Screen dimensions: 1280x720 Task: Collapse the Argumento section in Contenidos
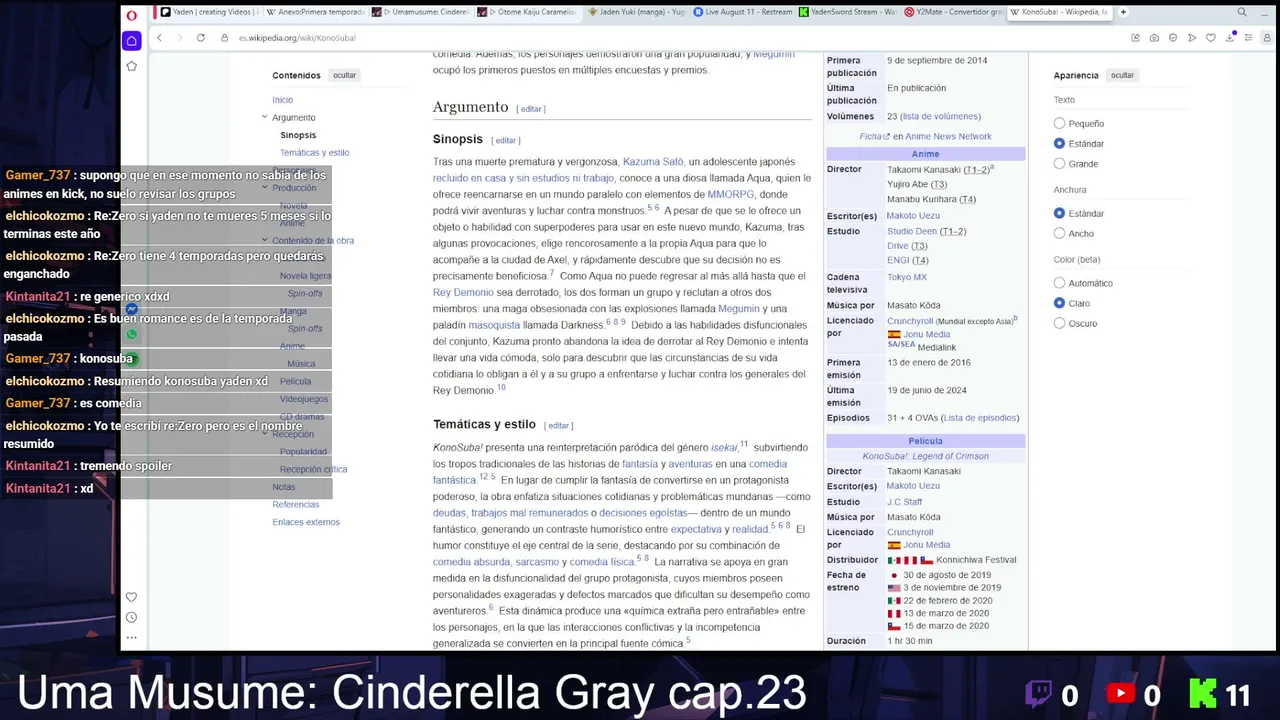click(x=265, y=118)
